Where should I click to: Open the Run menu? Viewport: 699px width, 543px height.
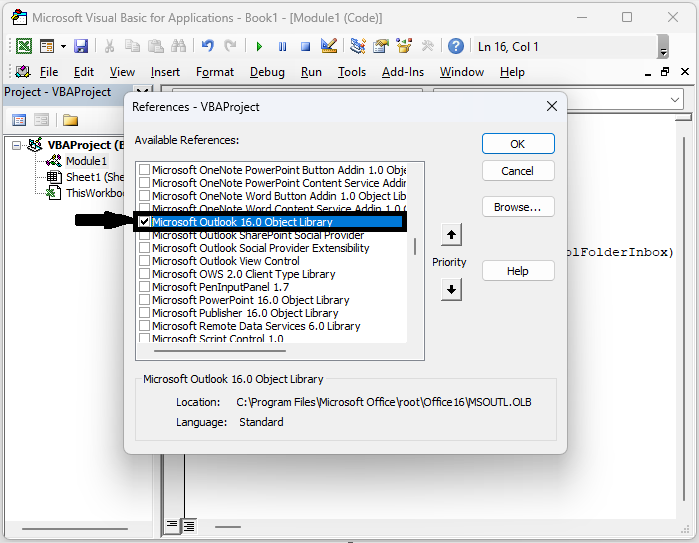[x=311, y=72]
